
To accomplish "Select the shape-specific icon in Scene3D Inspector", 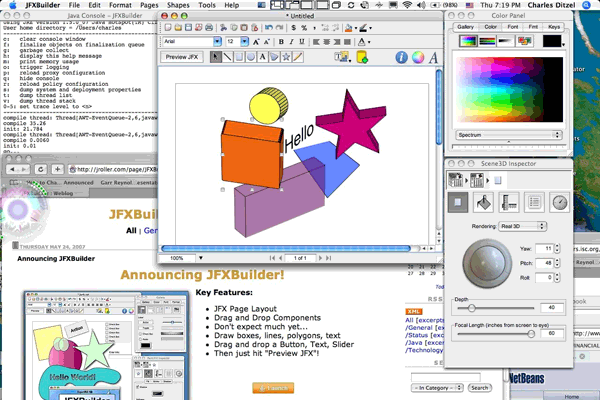I will tap(458, 202).
